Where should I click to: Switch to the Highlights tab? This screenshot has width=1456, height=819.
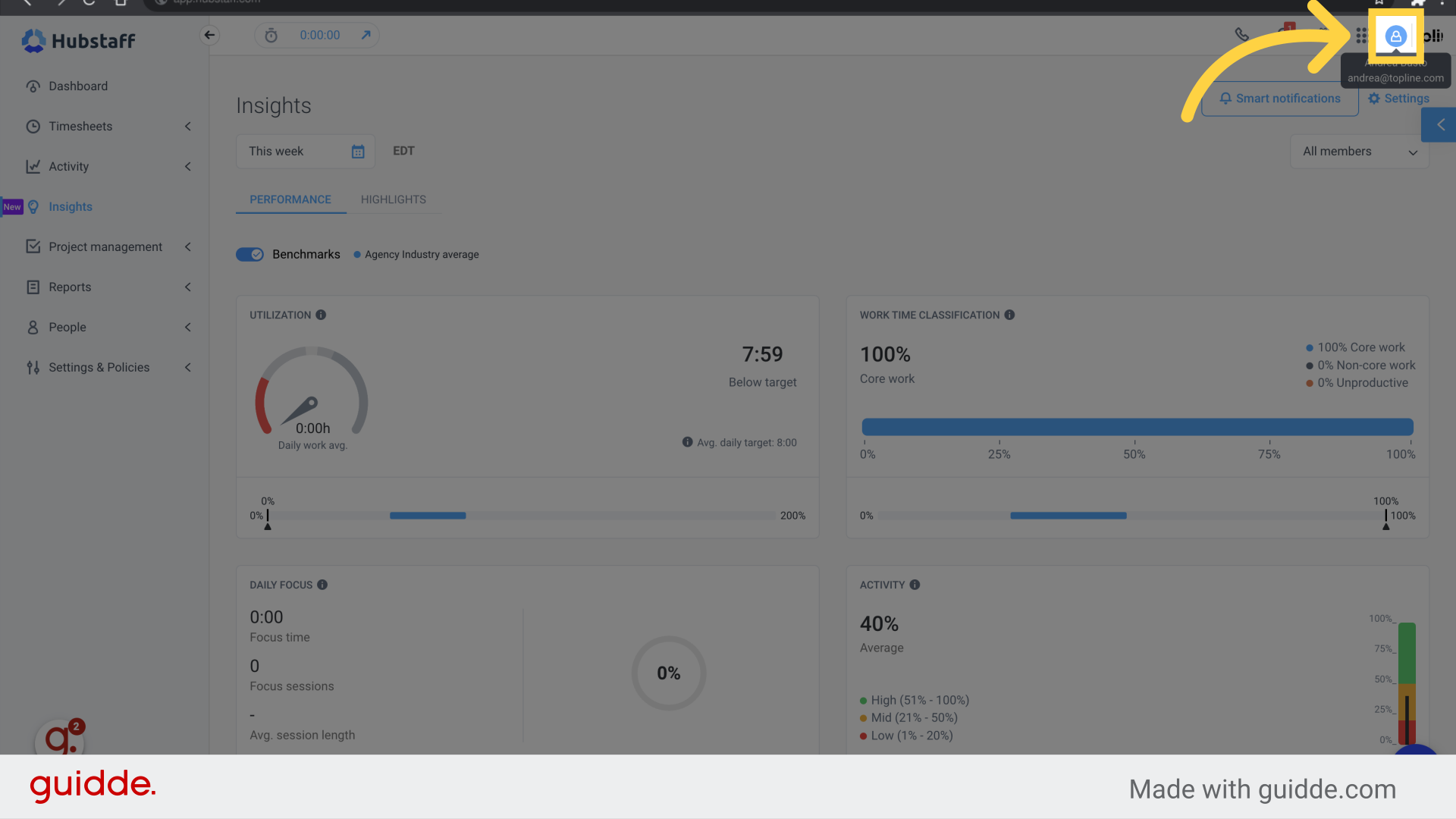coord(393,199)
